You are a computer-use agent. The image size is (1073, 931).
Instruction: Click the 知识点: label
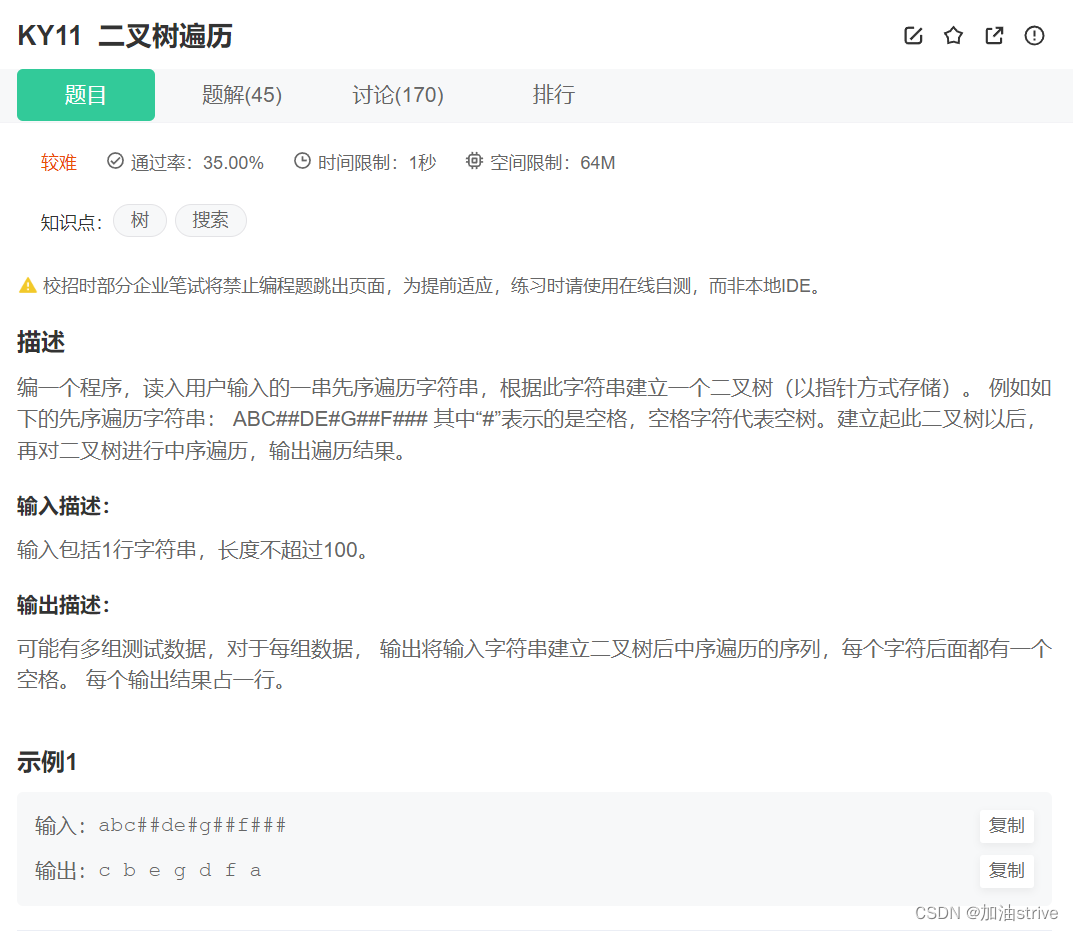coord(71,222)
